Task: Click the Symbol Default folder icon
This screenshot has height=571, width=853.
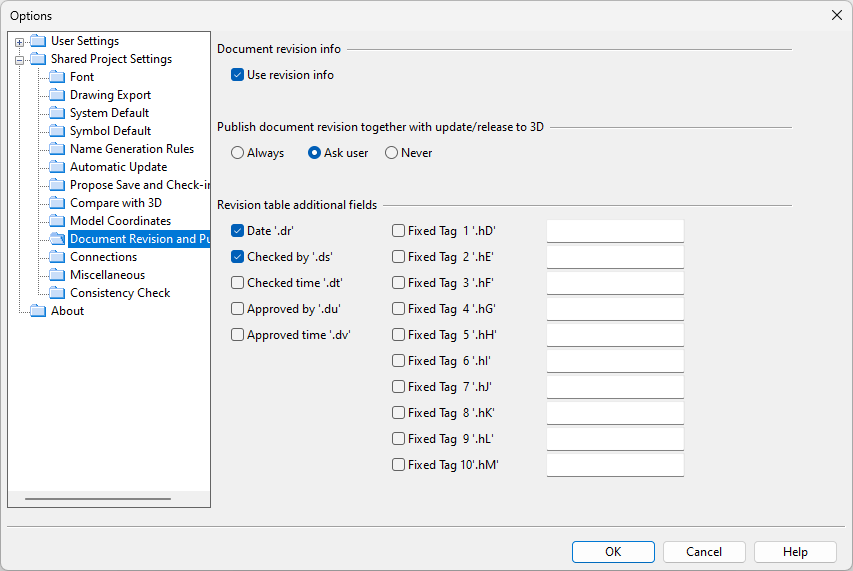Action: [57, 131]
